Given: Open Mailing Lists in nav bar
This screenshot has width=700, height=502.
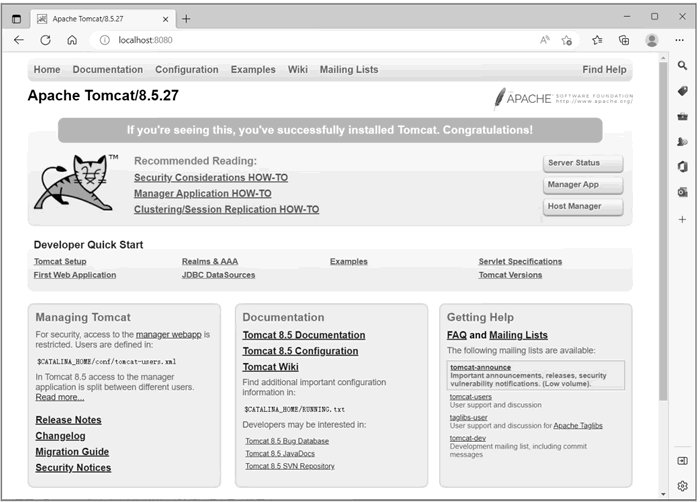Looking at the screenshot, I should click(349, 70).
